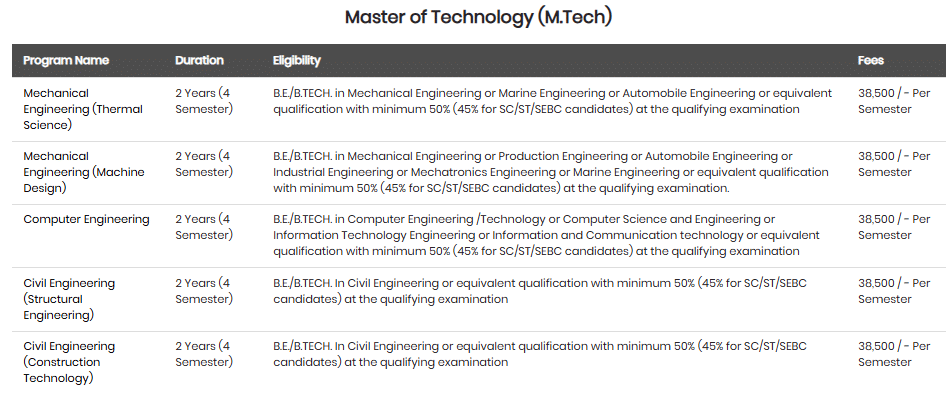Click the Eligibility column header
This screenshot has height=408, width=951.
click(x=296, y=61)
